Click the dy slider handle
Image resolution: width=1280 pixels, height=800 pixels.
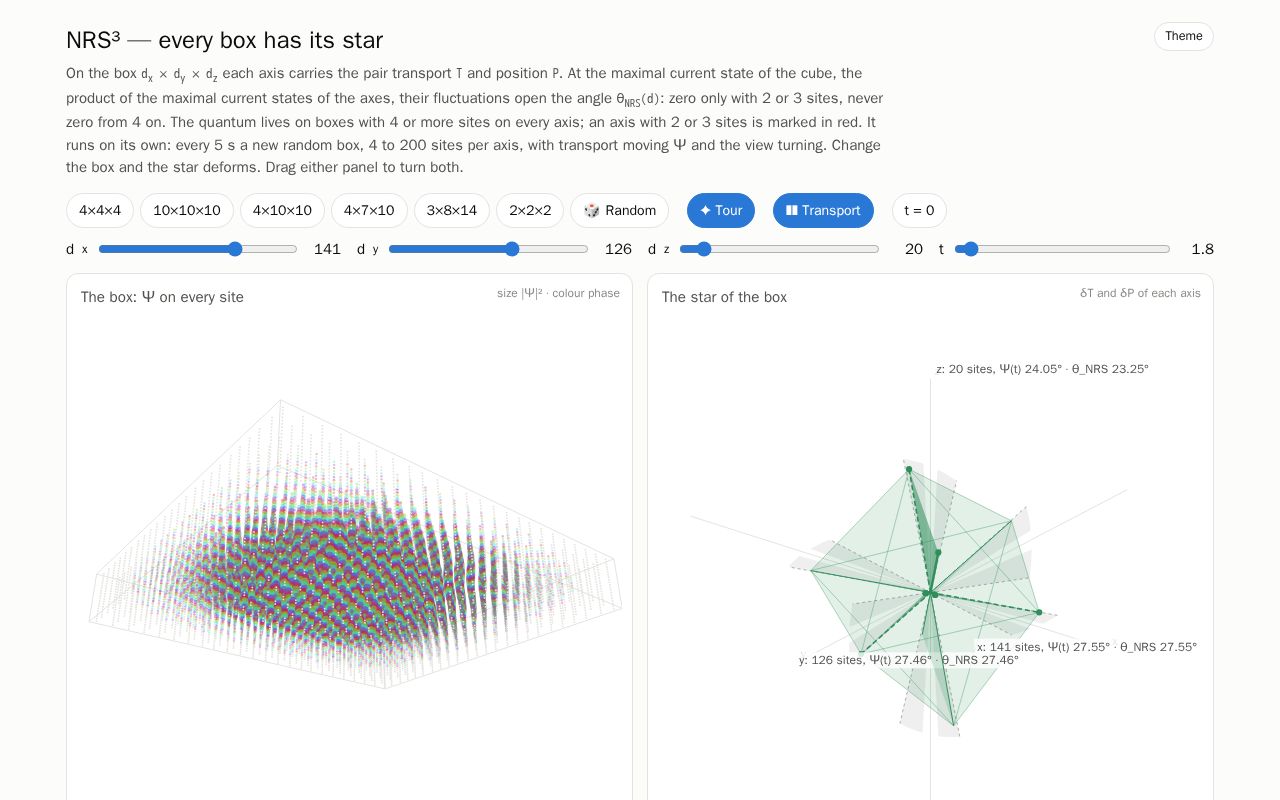point(512,249)
